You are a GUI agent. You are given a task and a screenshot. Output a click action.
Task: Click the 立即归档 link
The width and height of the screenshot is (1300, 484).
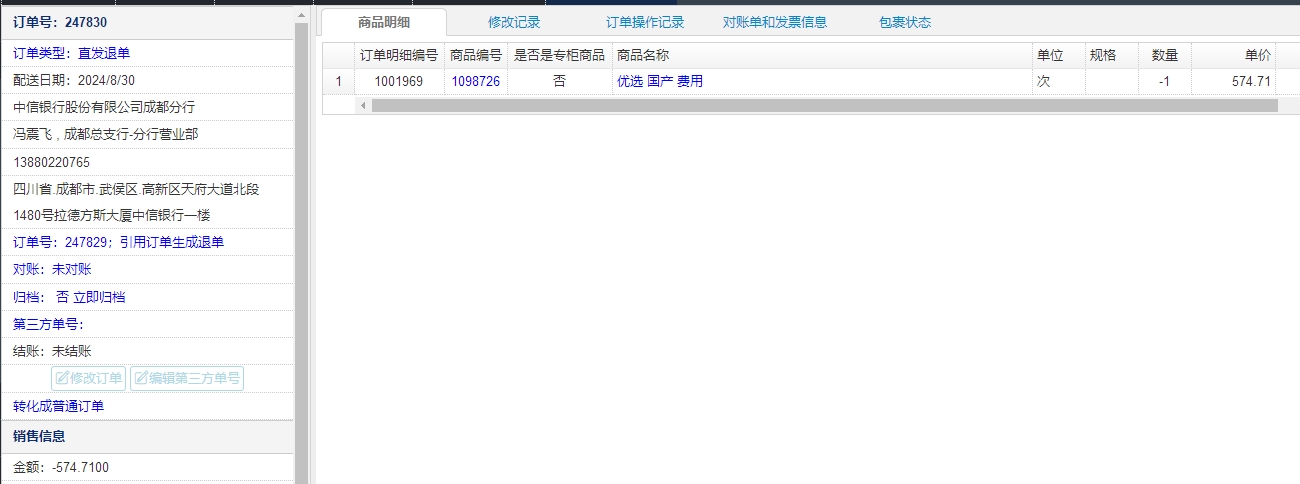pyautogui.click(x=99, y=297)
